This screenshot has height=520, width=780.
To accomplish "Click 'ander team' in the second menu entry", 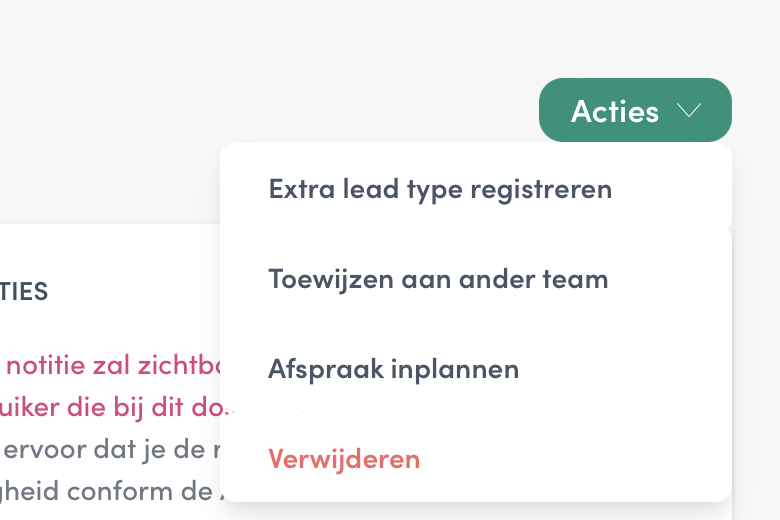I will [534, 279].
